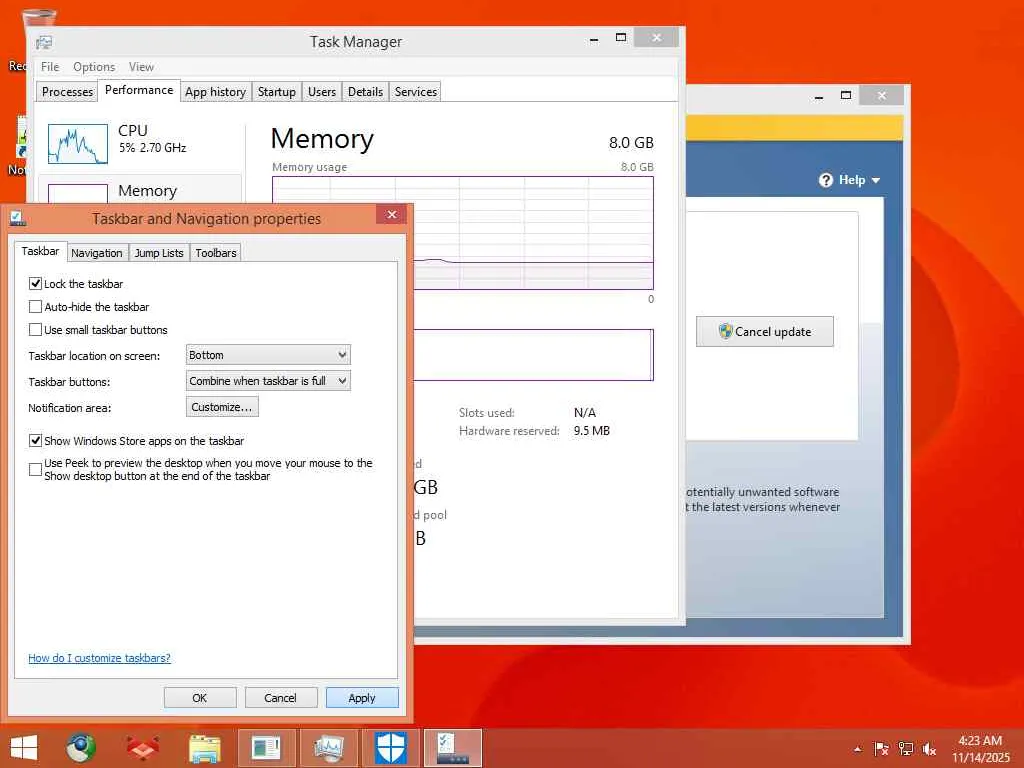Click the muted volume tray icon

pyautogui.click(x=929, y=749)
